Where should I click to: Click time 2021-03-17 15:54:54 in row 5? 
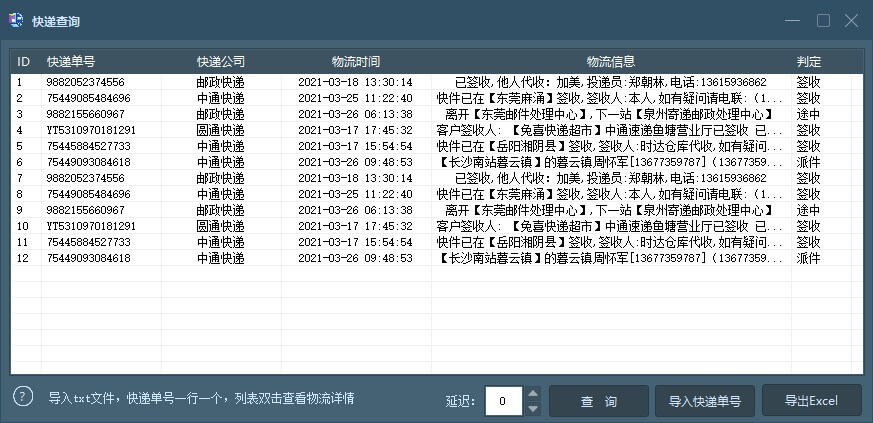[x=355, y=146]
